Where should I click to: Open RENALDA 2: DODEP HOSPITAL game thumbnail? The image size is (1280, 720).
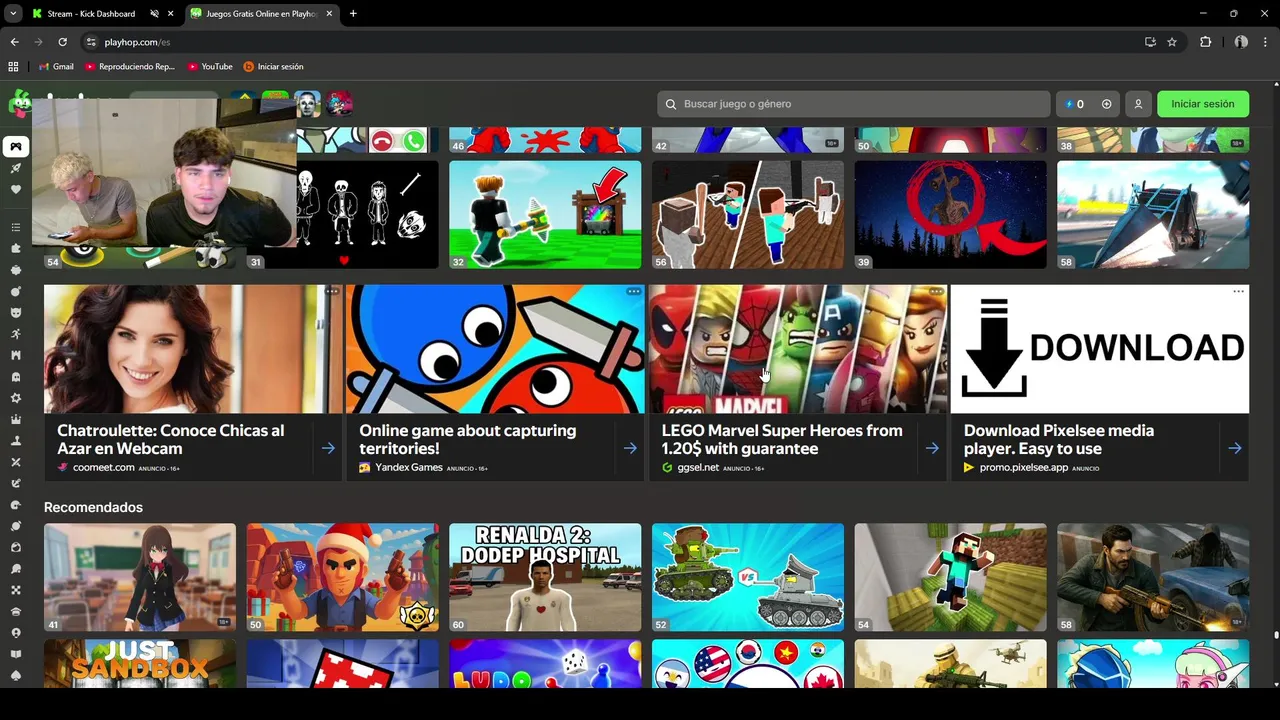click(x=545, y=577)
